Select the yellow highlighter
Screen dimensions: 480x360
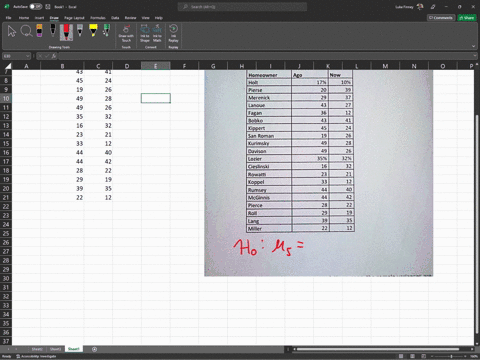pyautogui.click(x=93, y=30)
